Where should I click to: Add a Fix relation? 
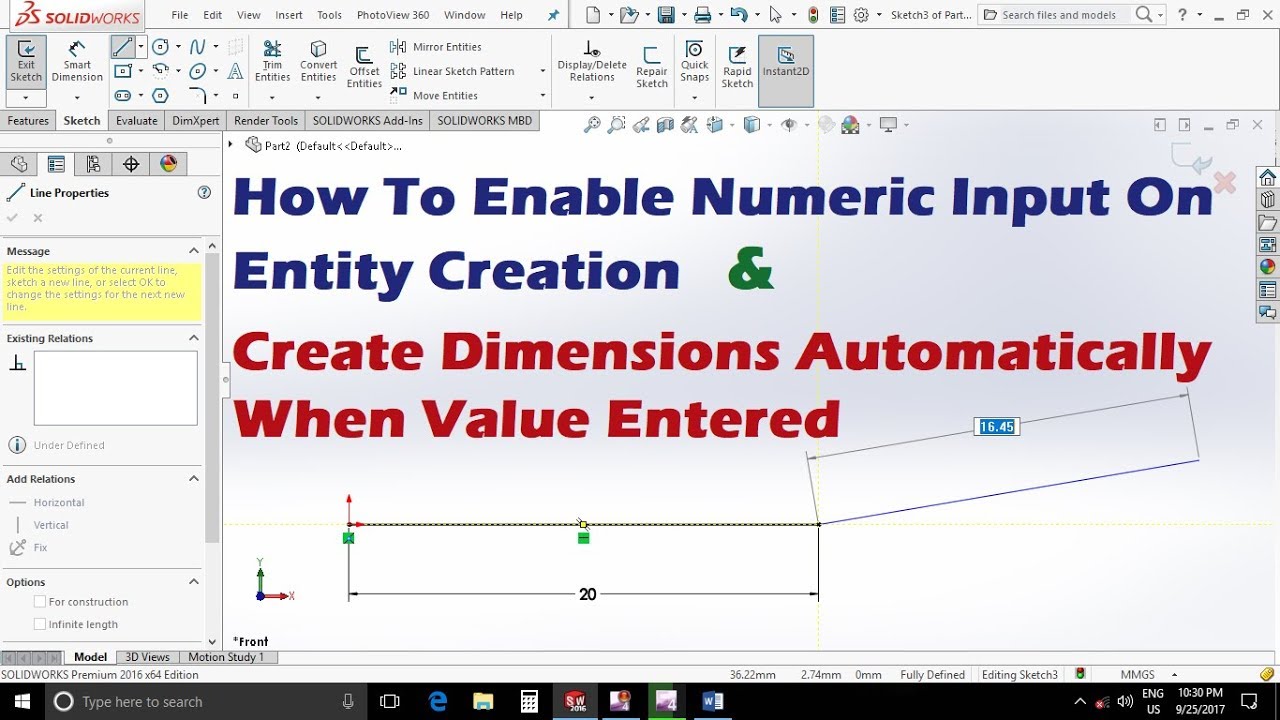tap(28, 548)
